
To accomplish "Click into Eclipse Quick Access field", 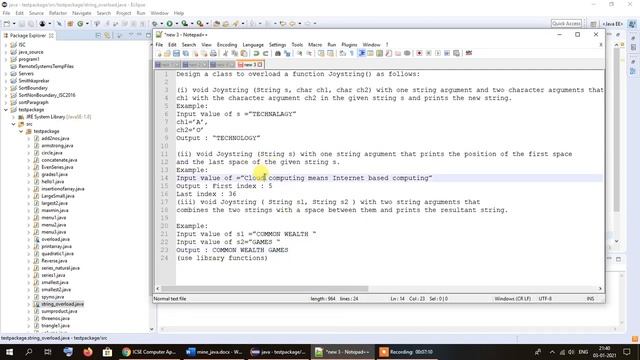I will coord(566,24).
